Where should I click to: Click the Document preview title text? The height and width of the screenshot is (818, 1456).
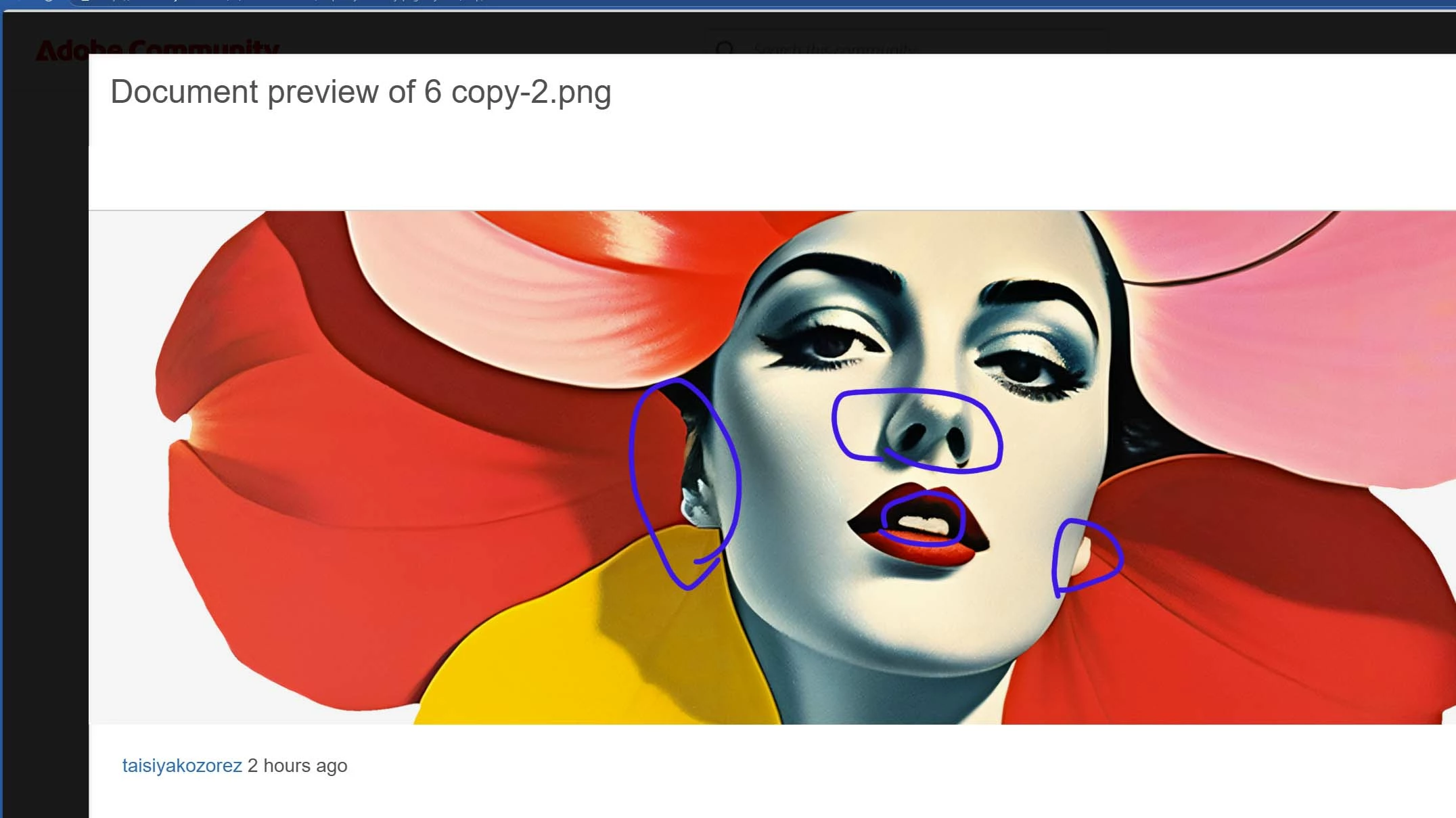(361, 92)
